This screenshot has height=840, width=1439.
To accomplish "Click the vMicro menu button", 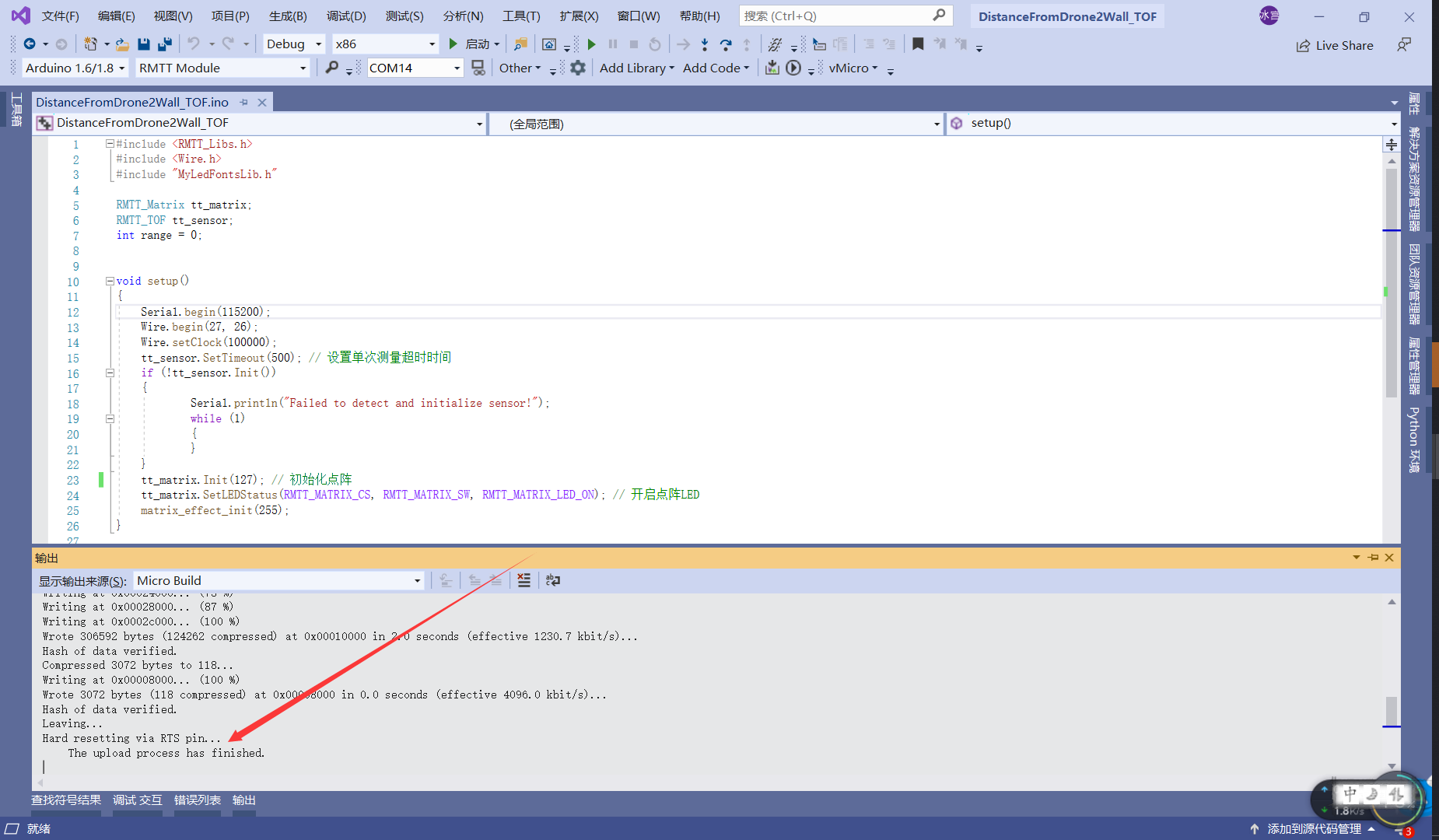I will (853, 68).
